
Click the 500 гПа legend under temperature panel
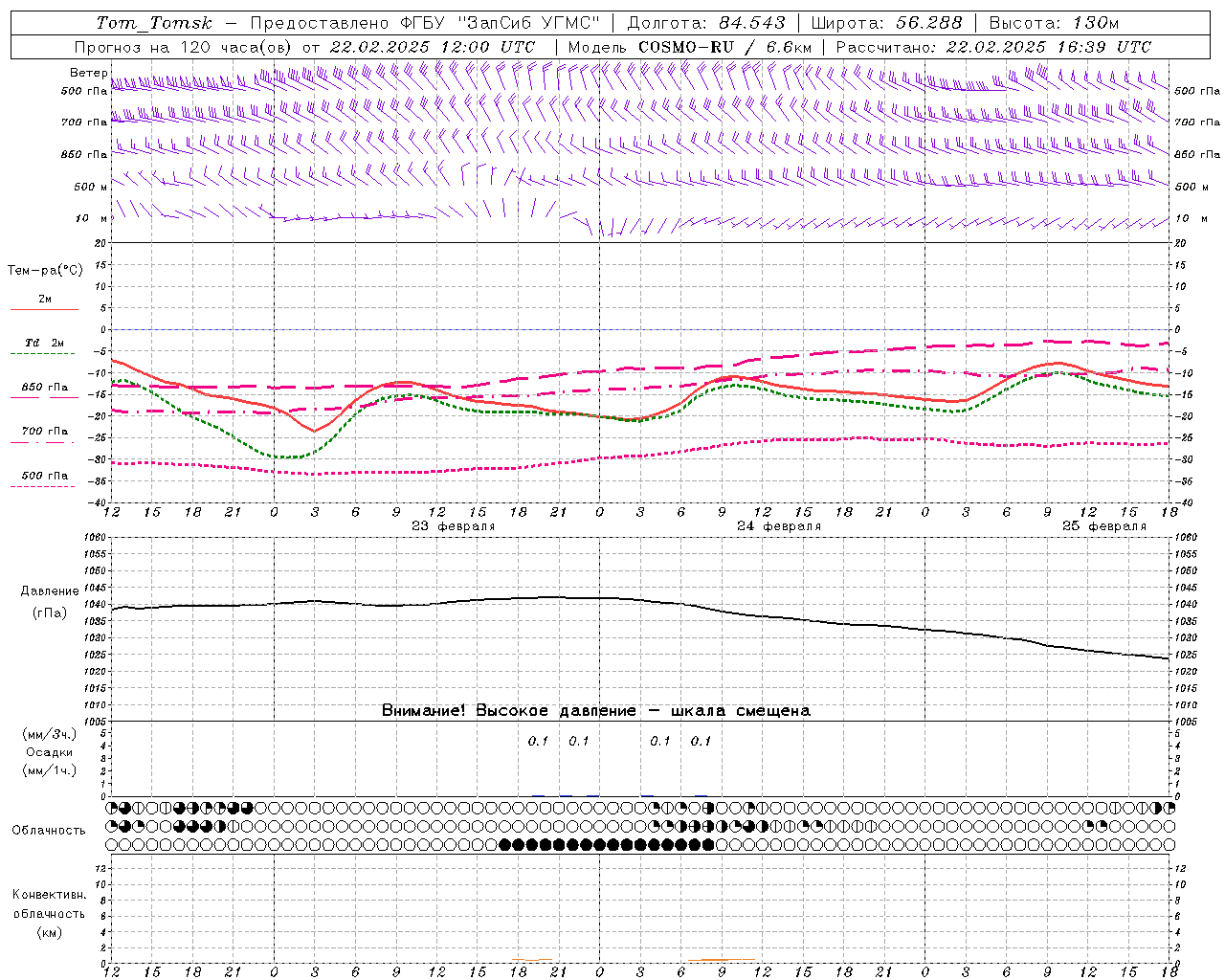point(44,476)
